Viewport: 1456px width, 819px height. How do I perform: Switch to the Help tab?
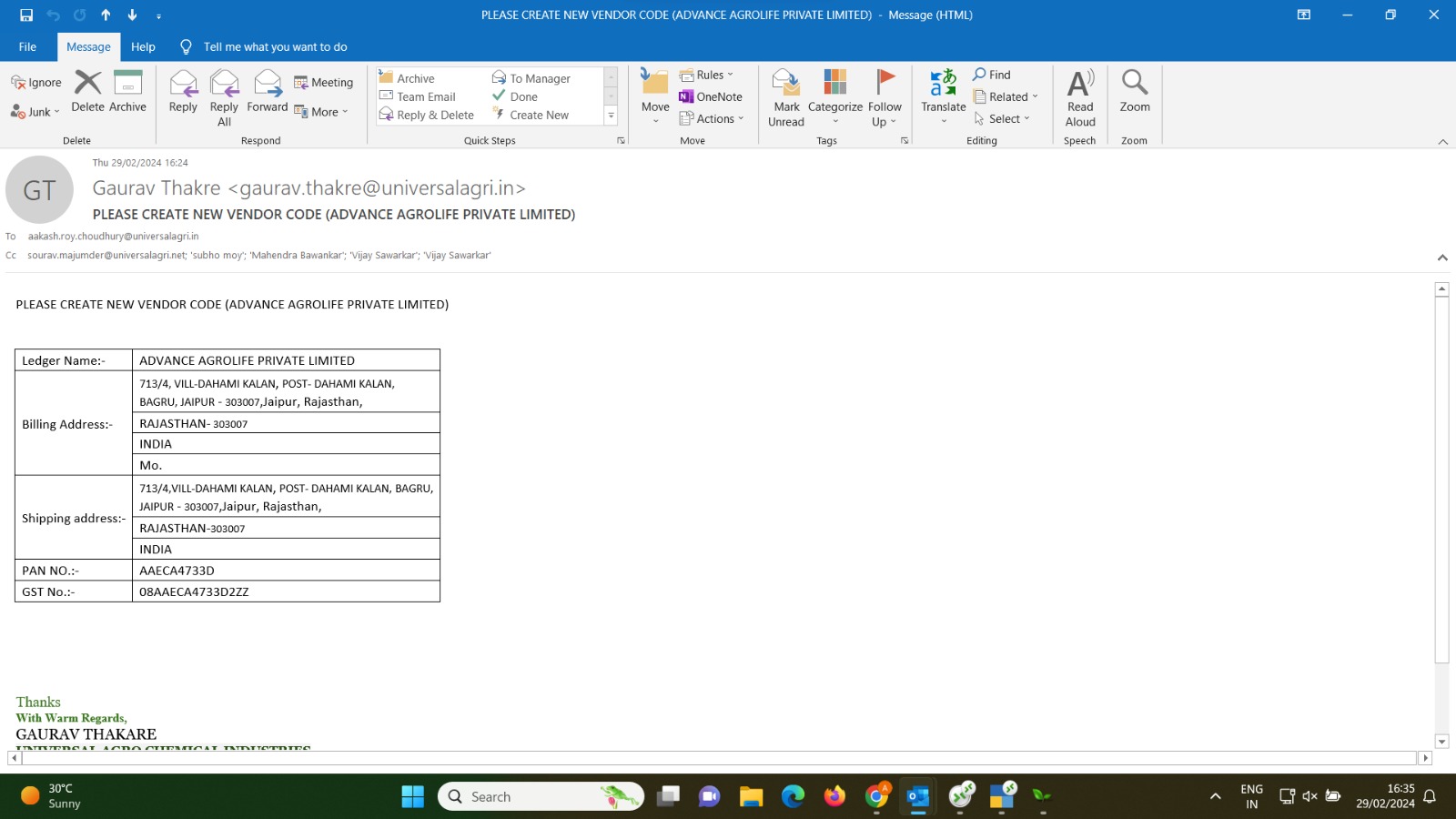coord(143,46)
